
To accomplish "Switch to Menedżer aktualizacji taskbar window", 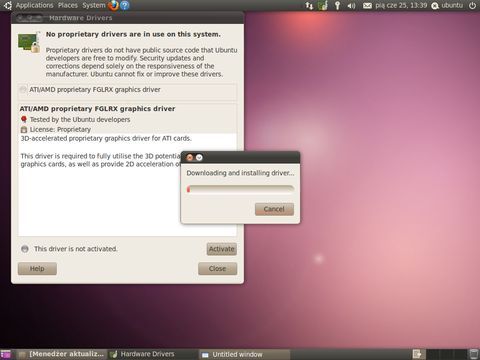I will [62, 354].
